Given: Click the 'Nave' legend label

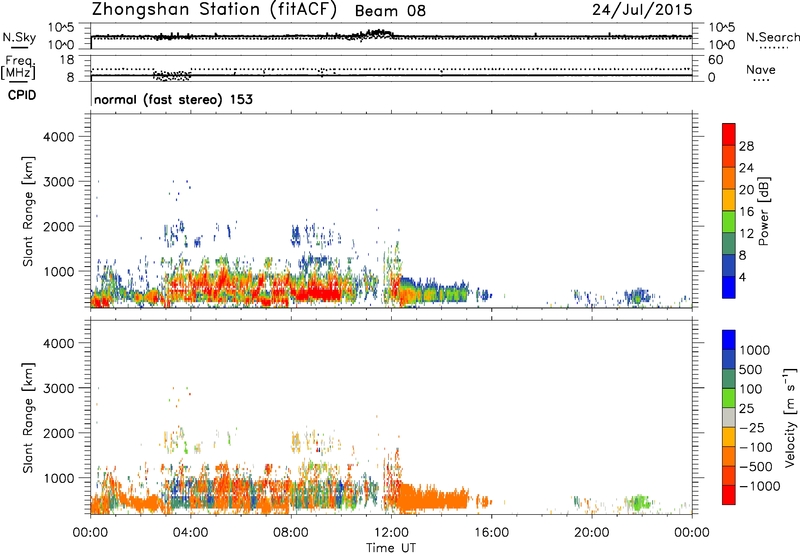Looking at the screenshot, I should click(x=761, y=70).
